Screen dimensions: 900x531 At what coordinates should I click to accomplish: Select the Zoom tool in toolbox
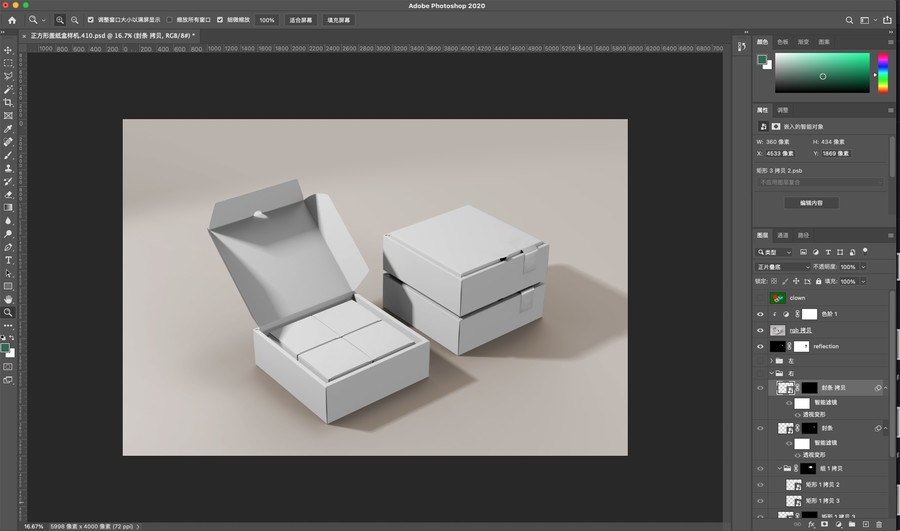tap(8, 312)
